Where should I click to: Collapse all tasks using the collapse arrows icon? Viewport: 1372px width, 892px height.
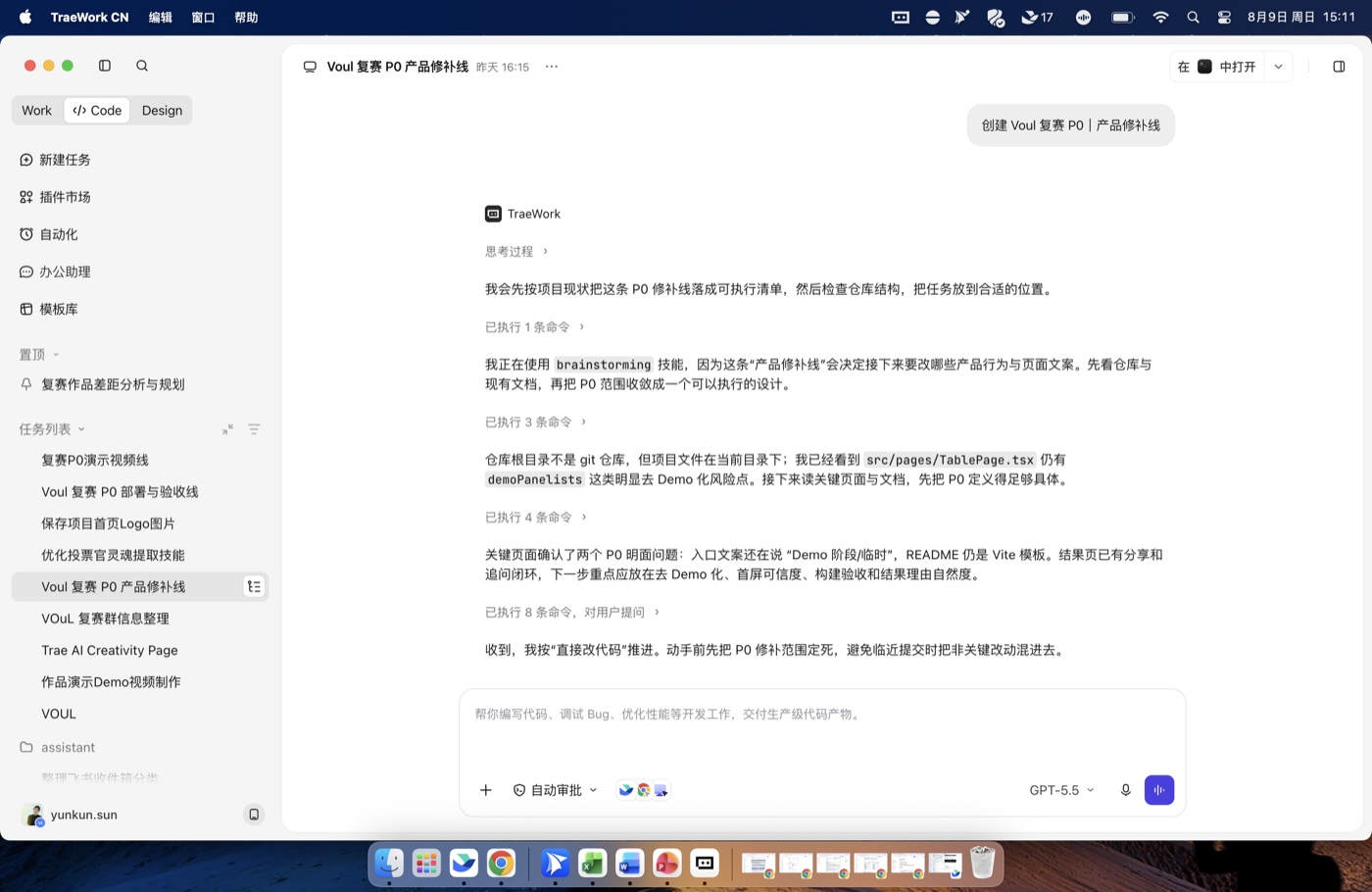227,429
